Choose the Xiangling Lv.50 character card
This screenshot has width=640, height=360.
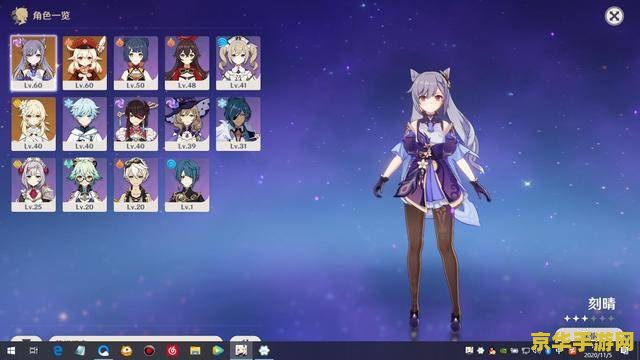click(136, 63)
